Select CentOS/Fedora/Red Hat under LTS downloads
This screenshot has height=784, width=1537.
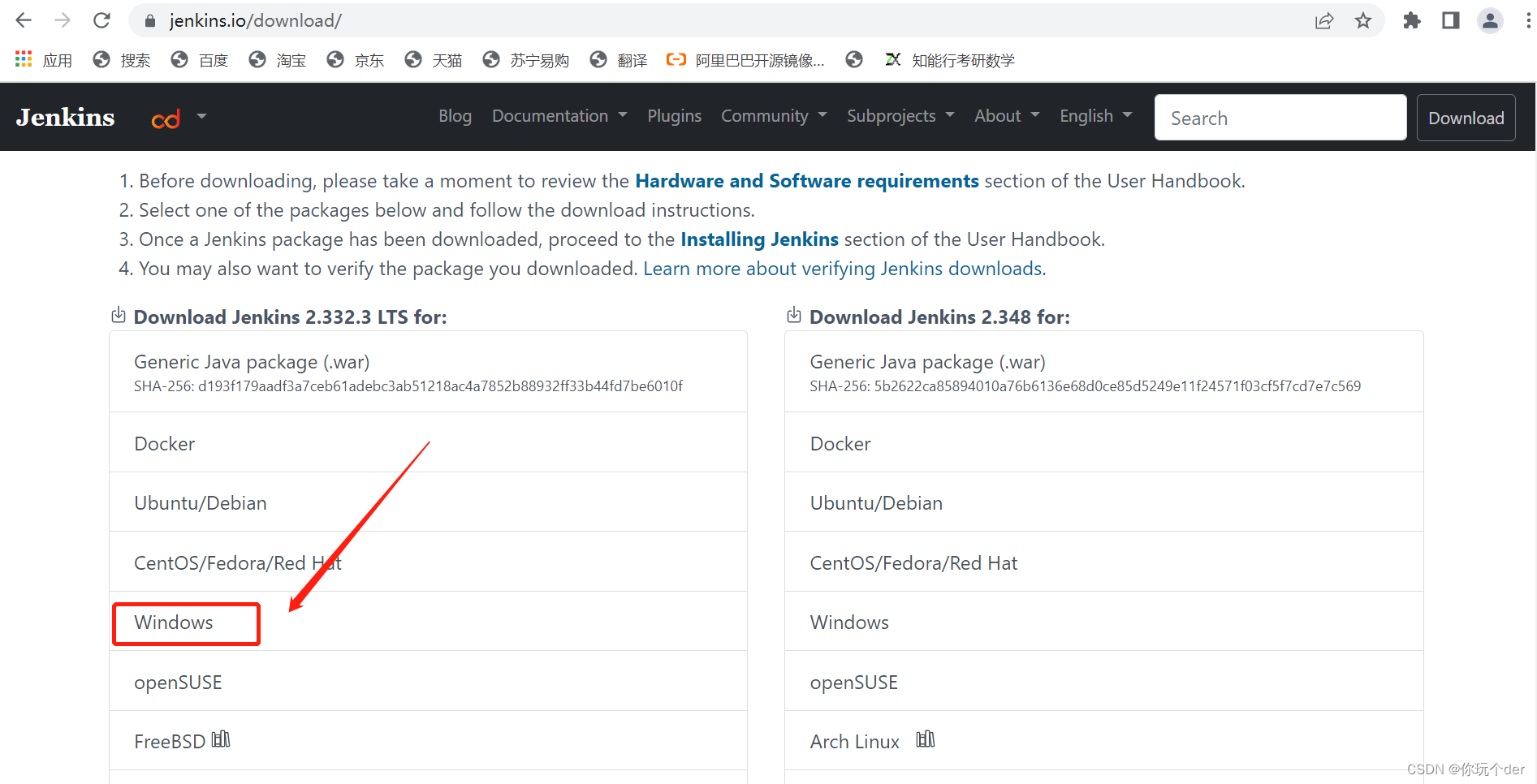[428, 562]
